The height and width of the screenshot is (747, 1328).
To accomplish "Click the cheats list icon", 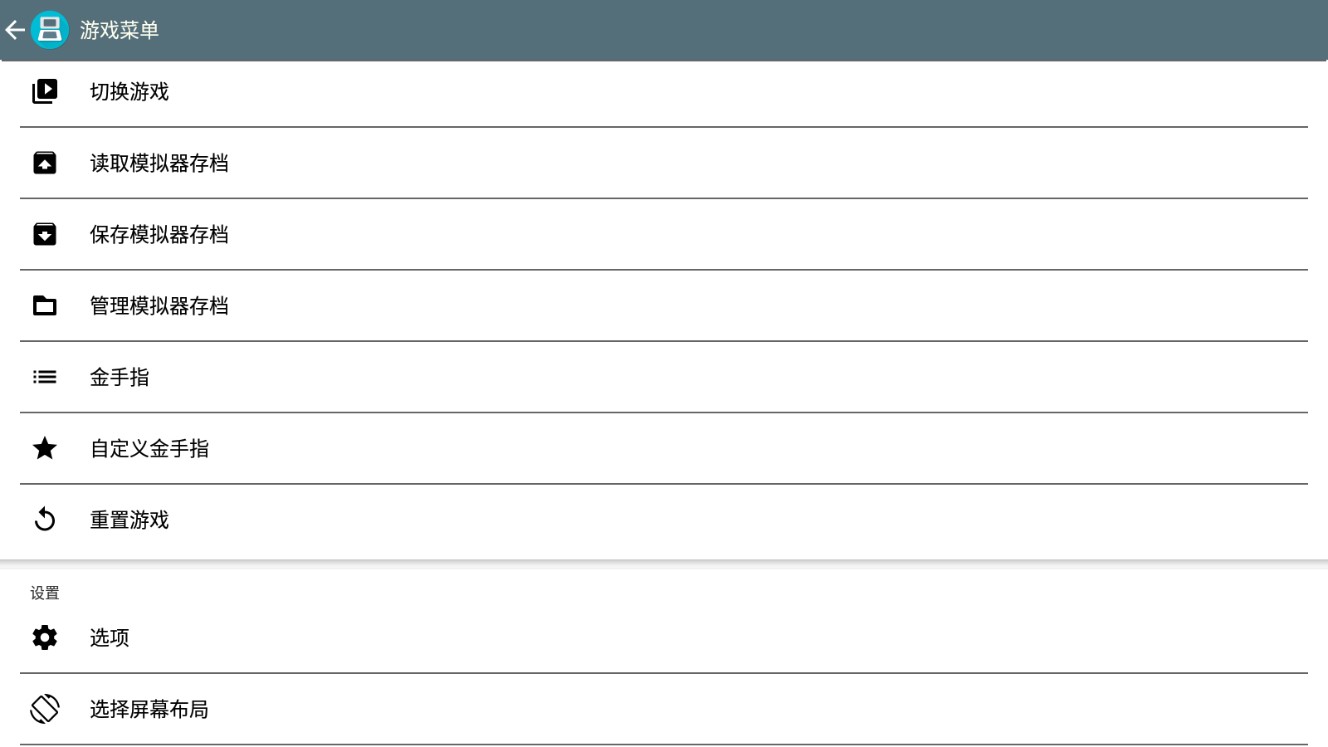I will 45,377.
